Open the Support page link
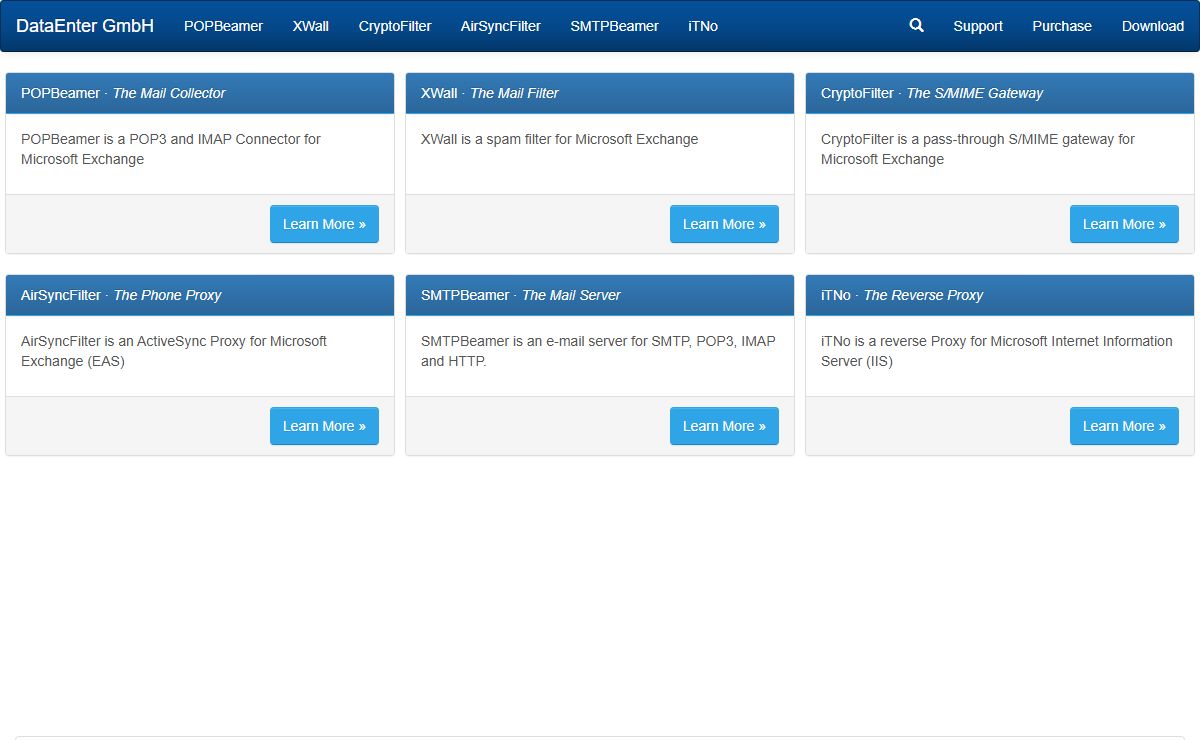 tap(978, 26)
